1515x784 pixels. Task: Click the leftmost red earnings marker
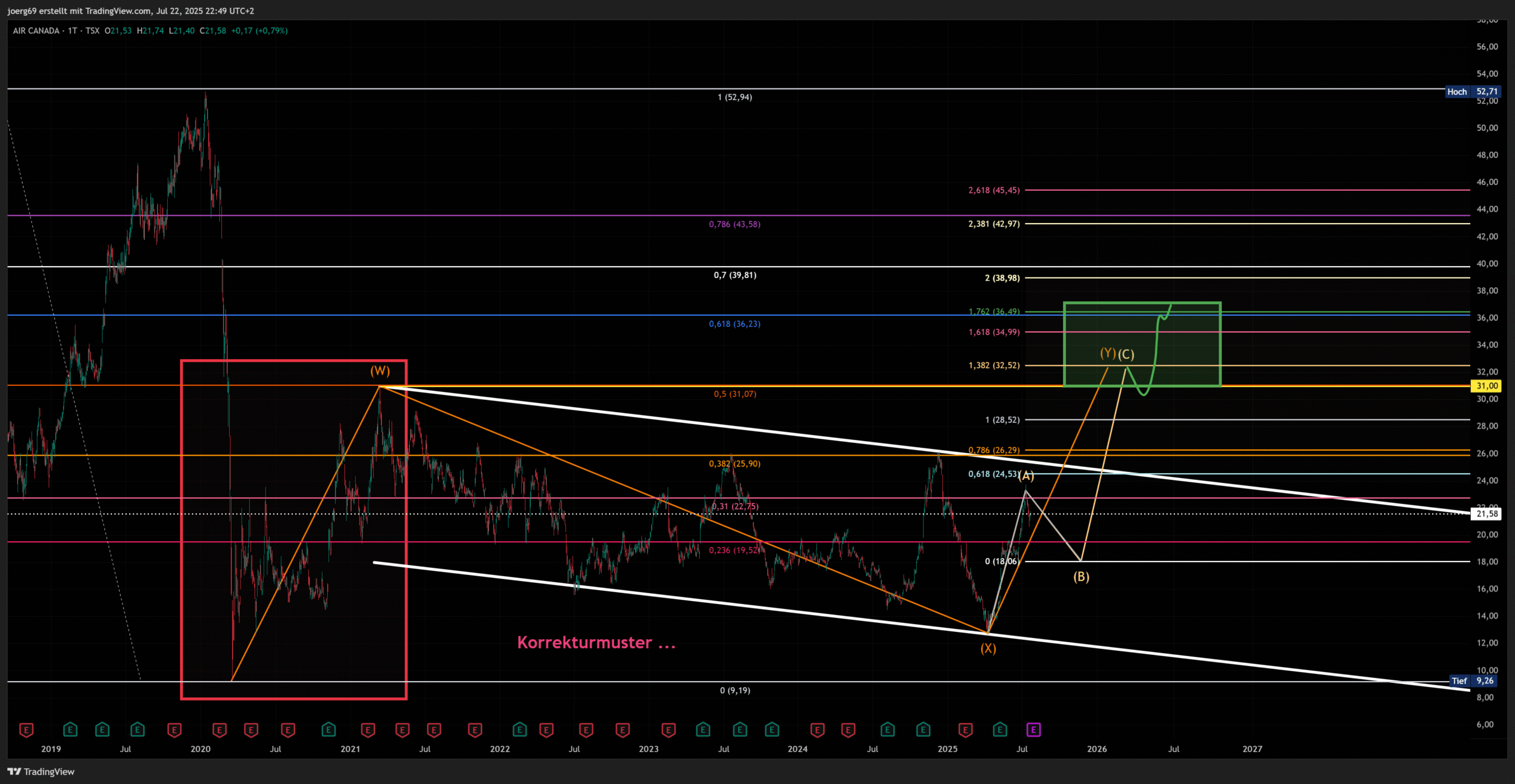point(26,730)
